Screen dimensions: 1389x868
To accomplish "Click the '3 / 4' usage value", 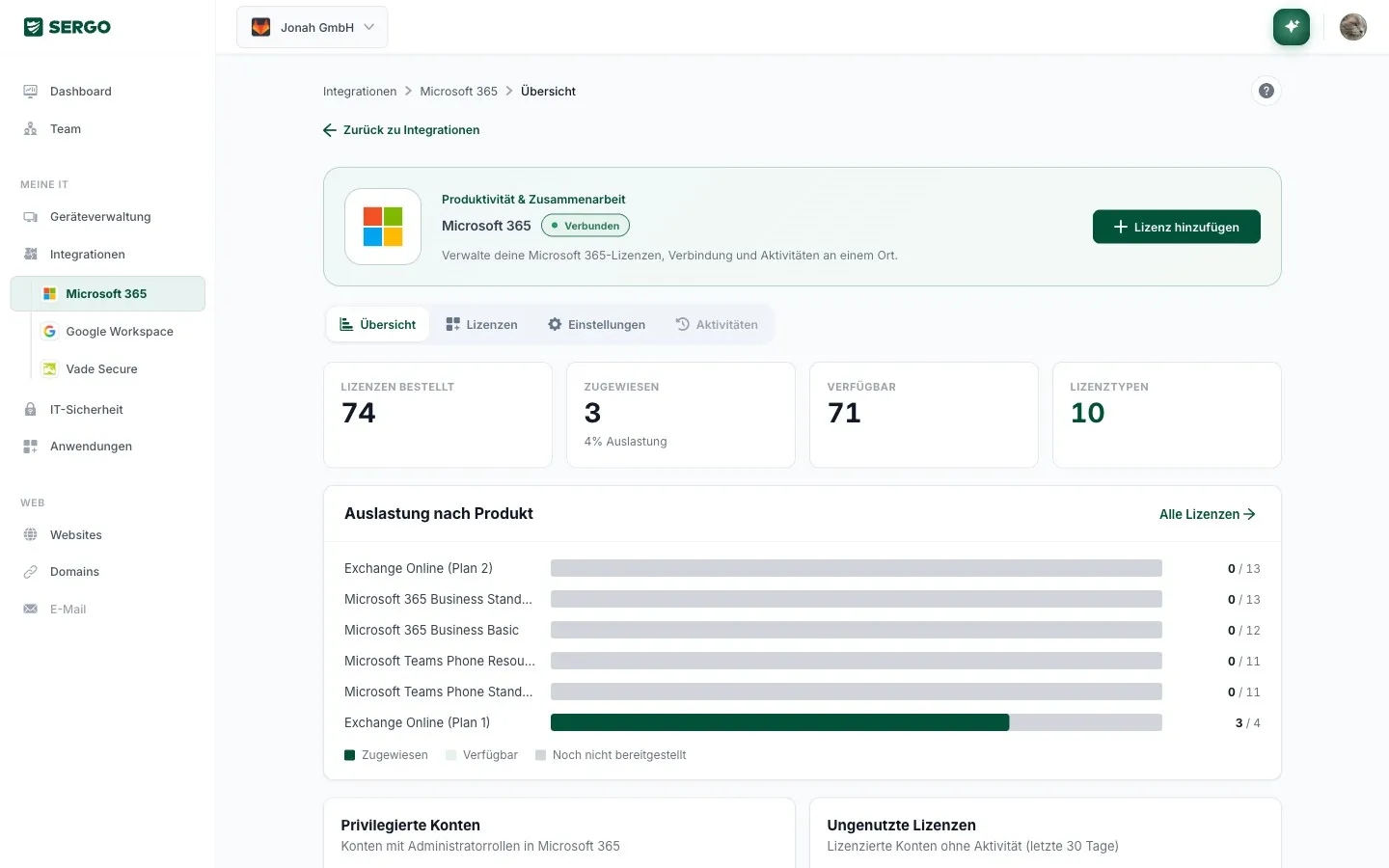I will pyautogui.click(x=1248, y=723).
